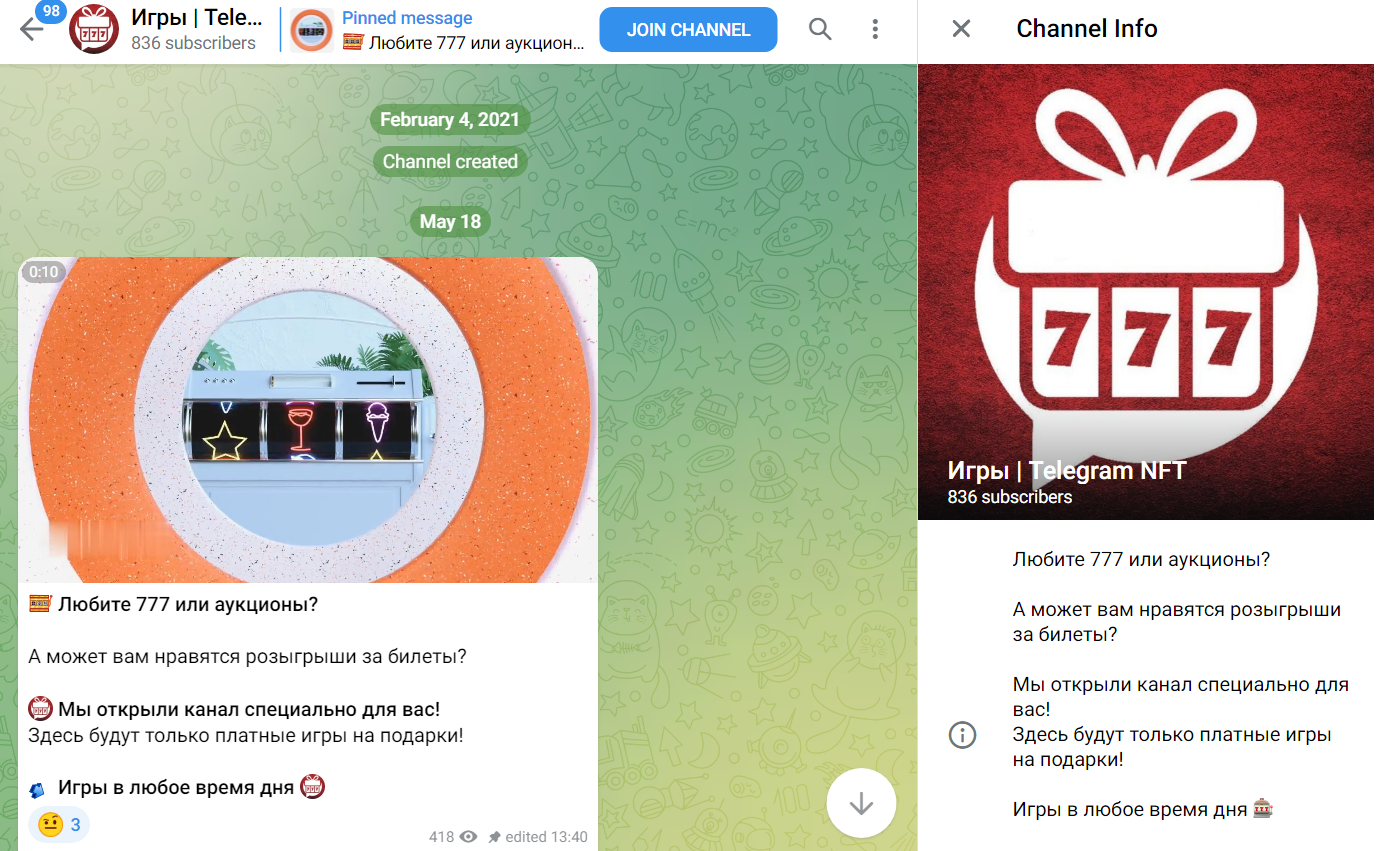The image size is (1381, 851).
Task: Open the large 777 gift channel photo
Action: (1146, 292)
